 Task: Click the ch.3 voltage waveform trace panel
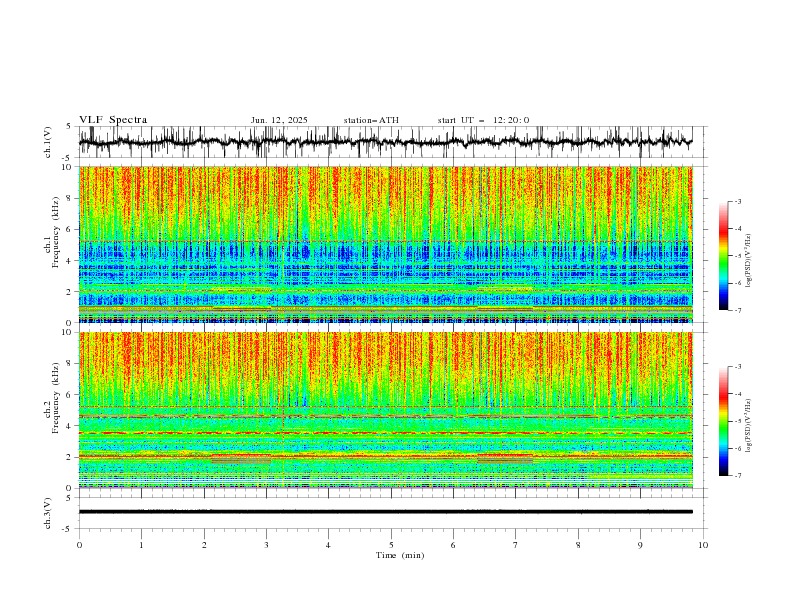click(x=392, y=513)
